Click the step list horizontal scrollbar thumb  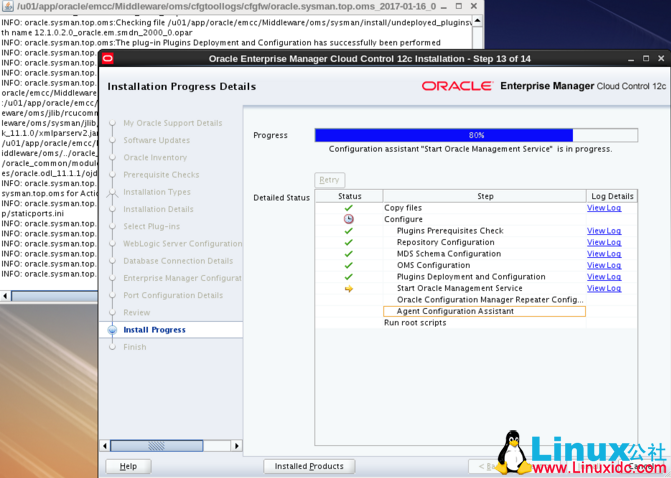pos(157,446)
